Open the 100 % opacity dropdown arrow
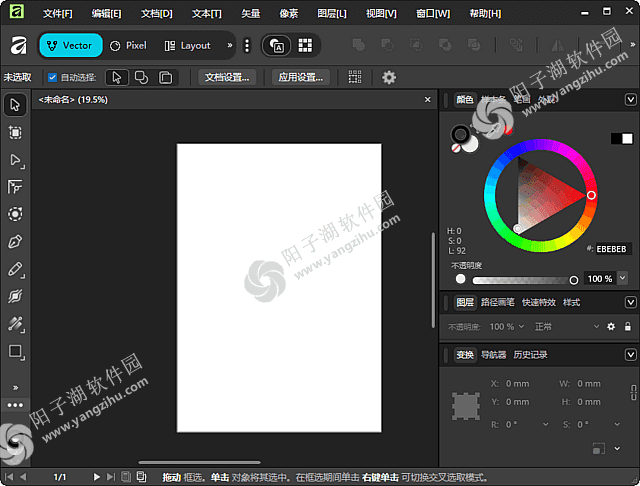Image resolution: width=640 pixels, height=486 pixels. pyautogui.click(x=622, y=278)
